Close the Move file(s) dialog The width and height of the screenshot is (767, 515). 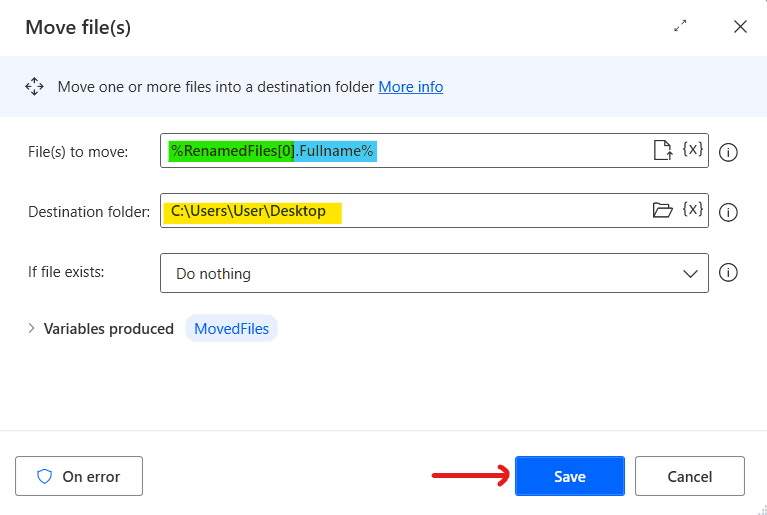(x=740, y=27)
